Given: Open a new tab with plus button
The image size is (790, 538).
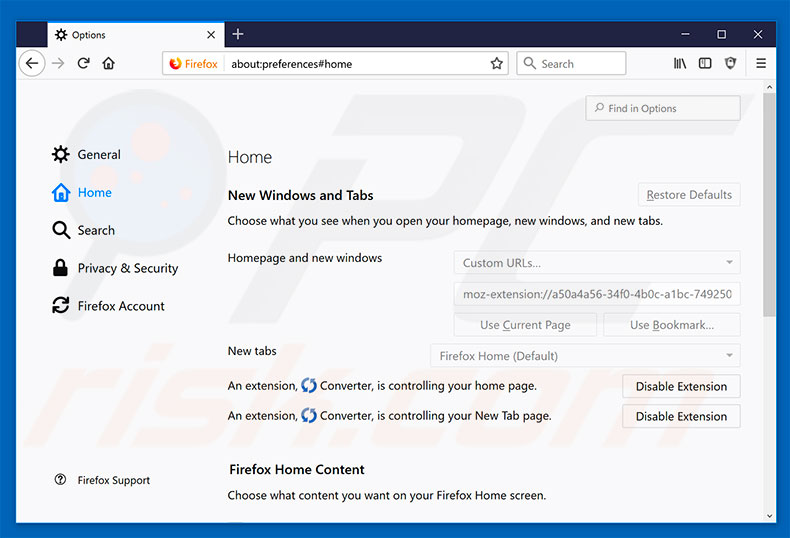Looking at the screenshot, I should pyautogui.click(x=238, y=34).
